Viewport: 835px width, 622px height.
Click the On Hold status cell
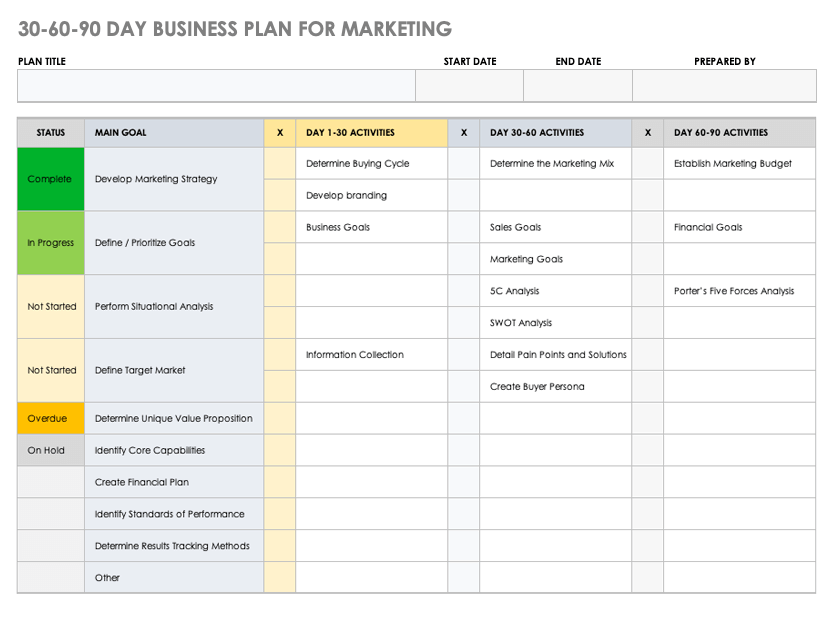[x=51, y=451]
